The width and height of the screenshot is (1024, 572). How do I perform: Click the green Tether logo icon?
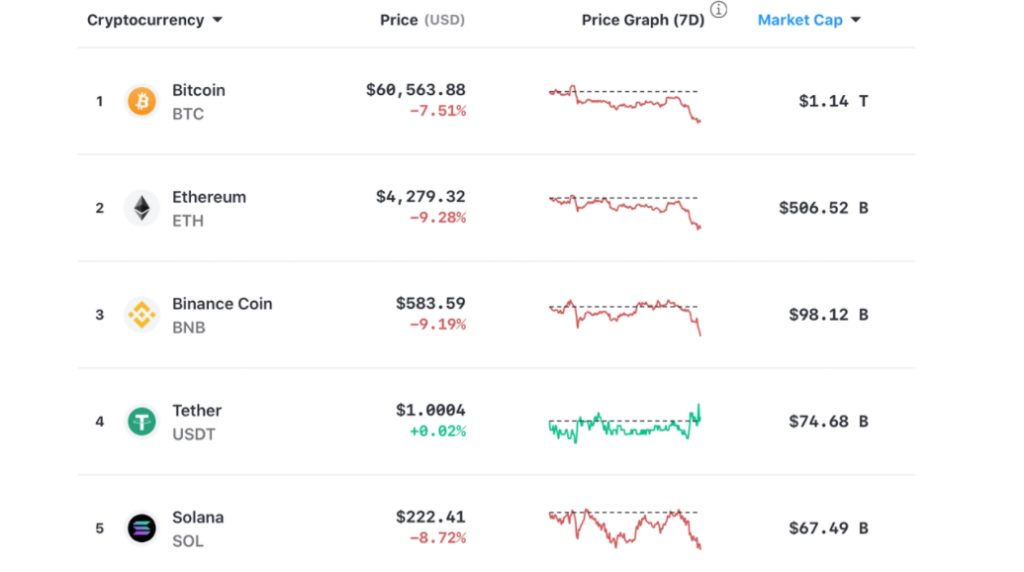[x=142, y=422]
